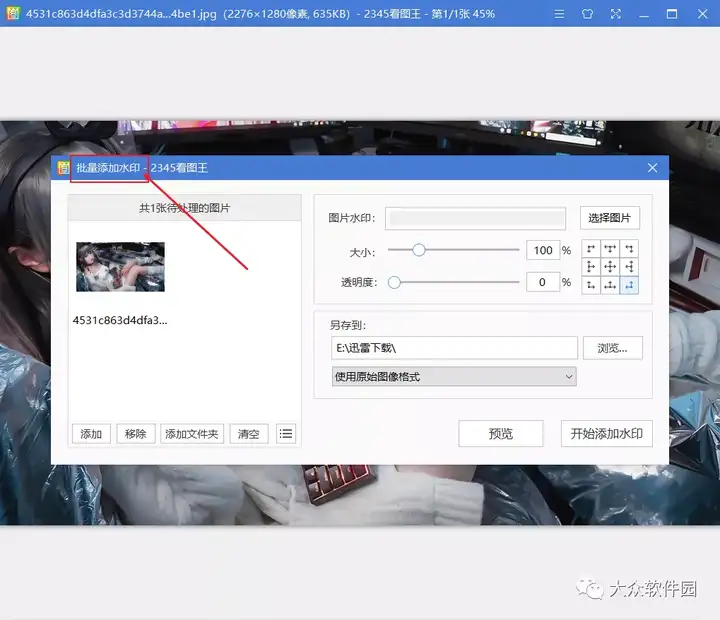720x620 pixels.
Task: Open the 使用原始图像格式 dropdown
Action: tap(454, 377)
